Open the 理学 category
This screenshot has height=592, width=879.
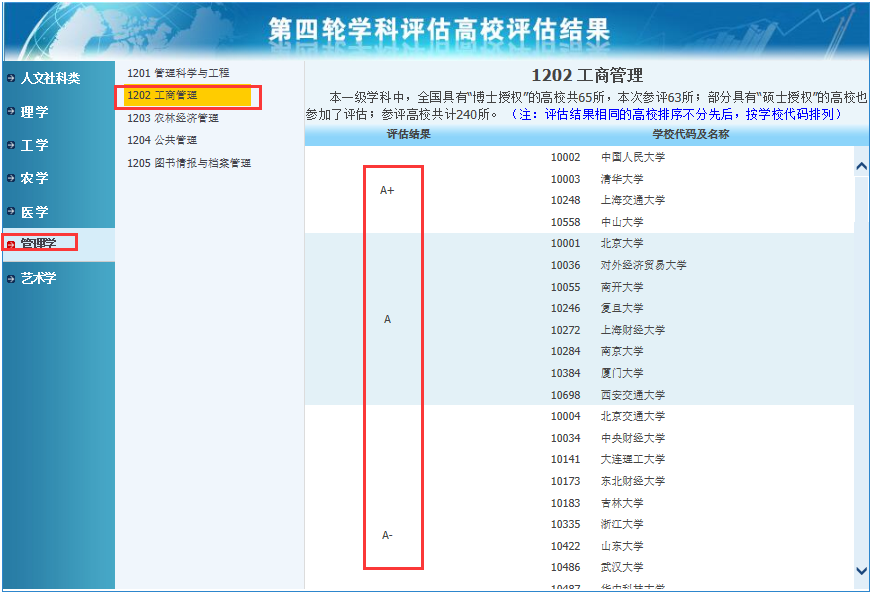tap(34, 112)
